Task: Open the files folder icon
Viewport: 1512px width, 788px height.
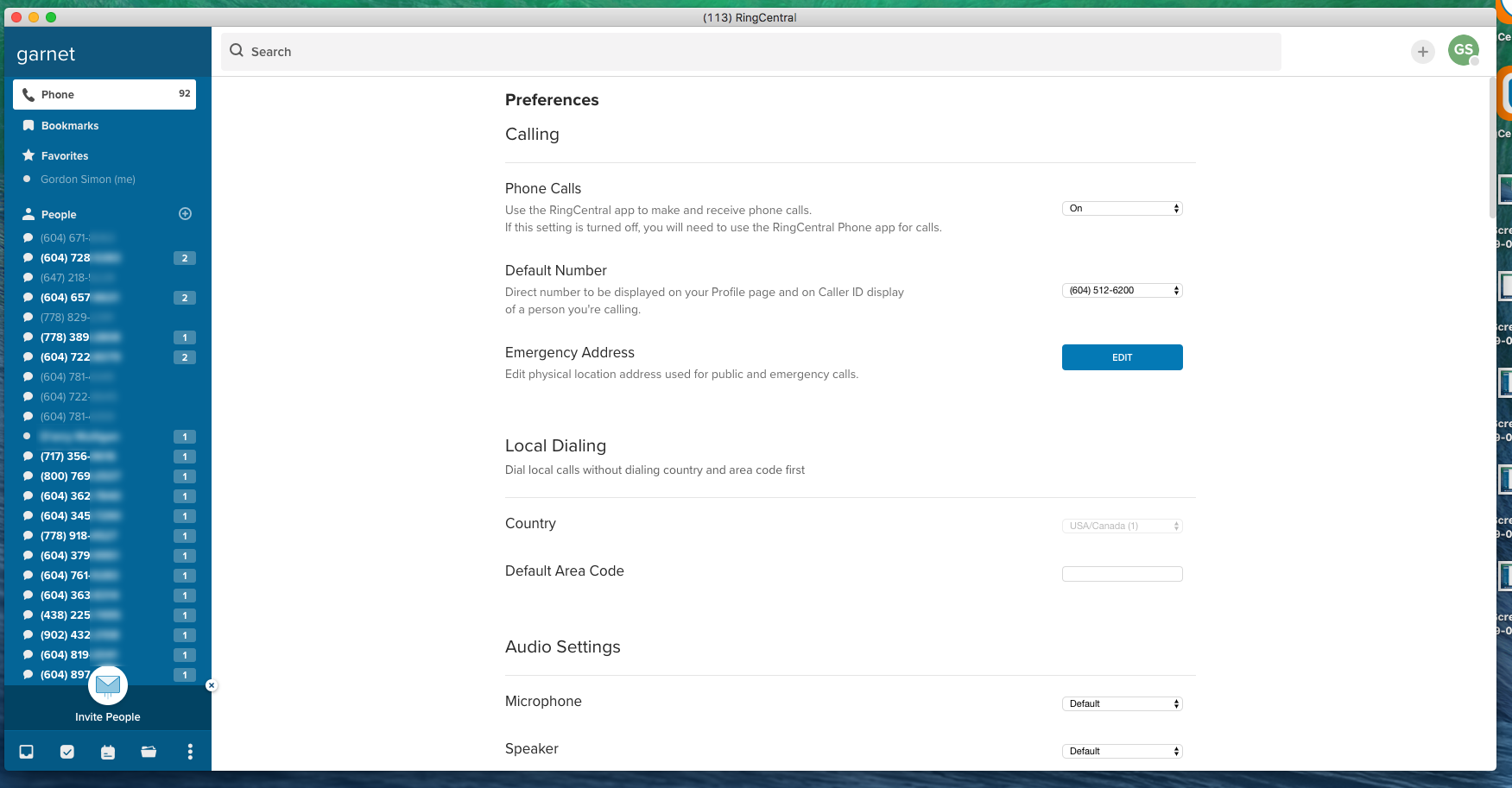Action: 149,752
